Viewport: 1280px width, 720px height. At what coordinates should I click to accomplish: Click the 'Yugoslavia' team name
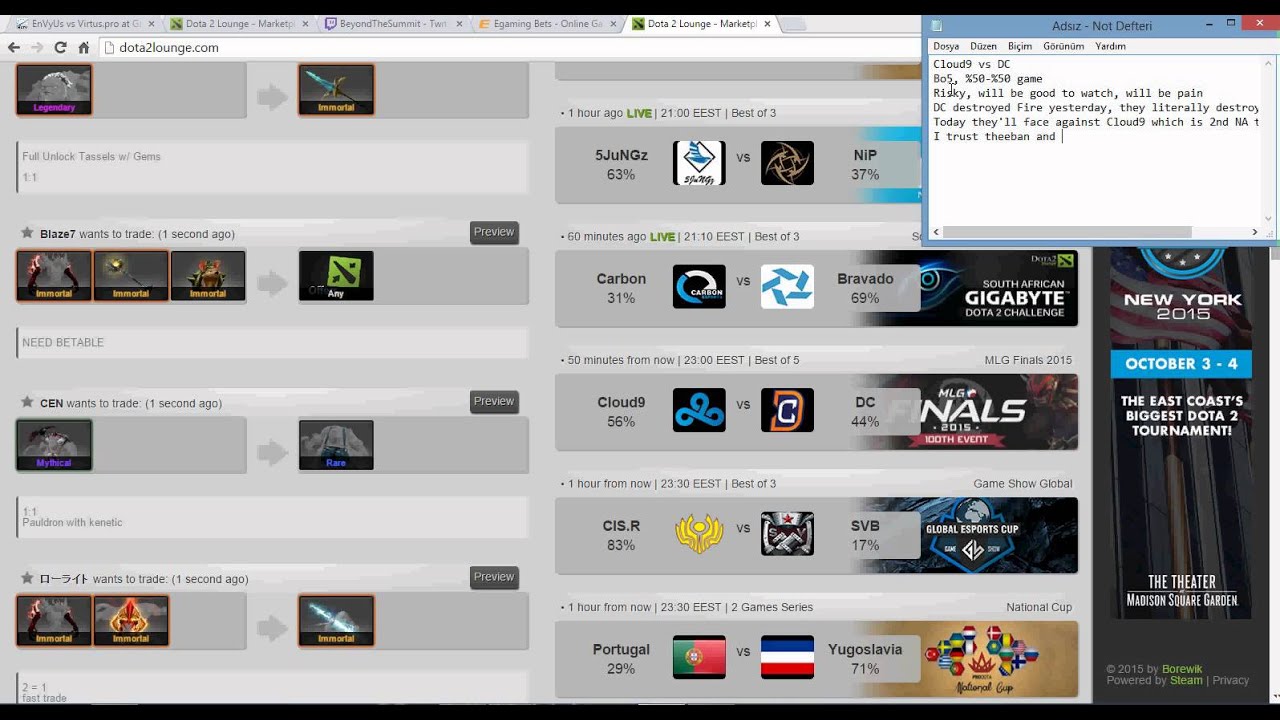[865, 649]
